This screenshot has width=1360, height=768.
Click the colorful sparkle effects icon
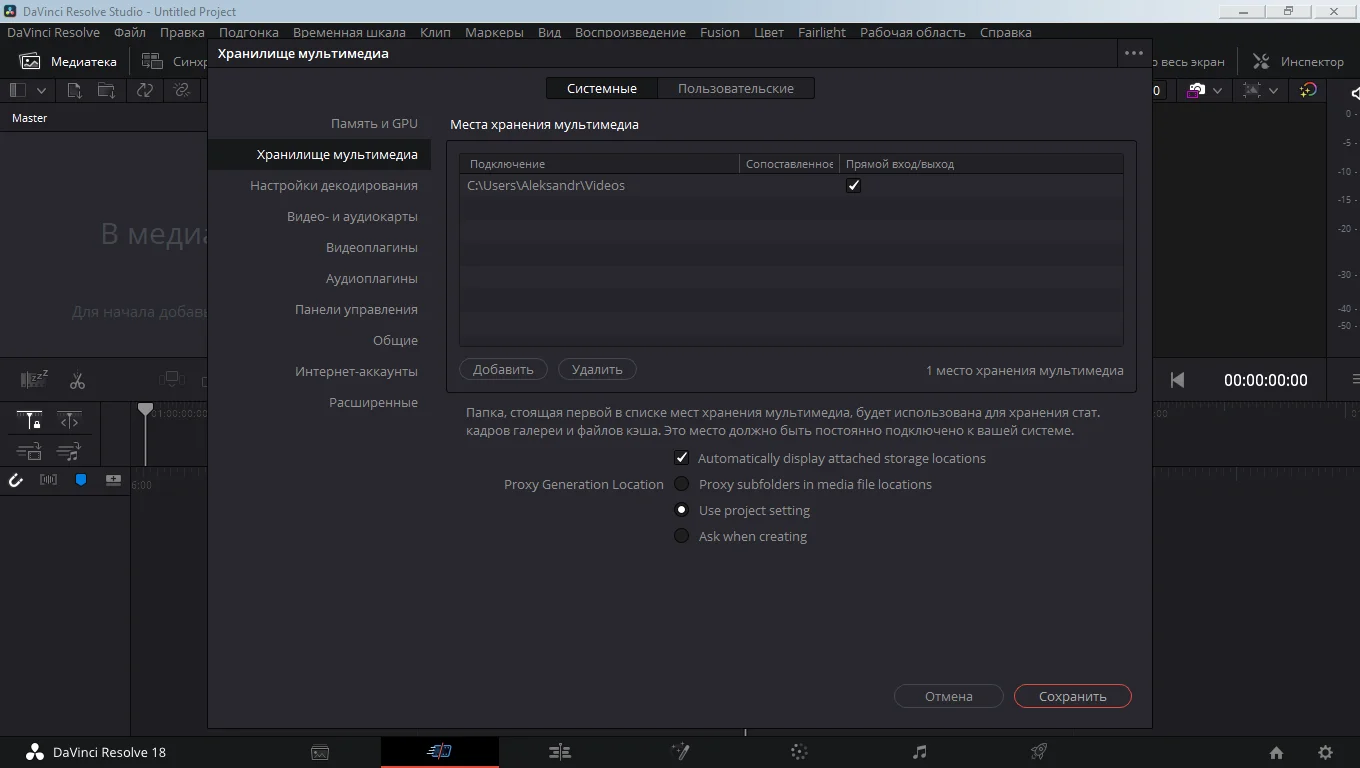[x=1308, y=90]
